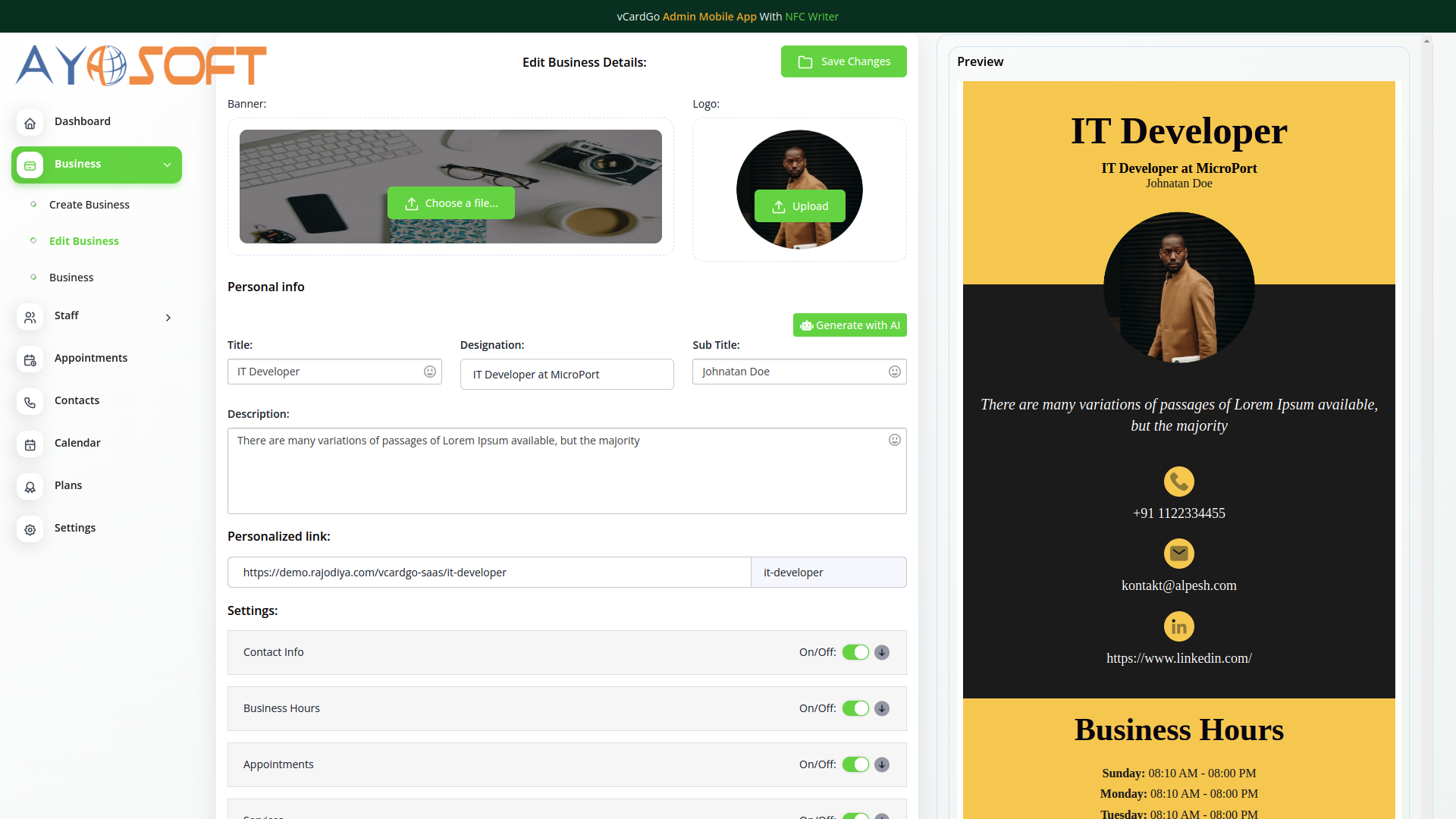Image resolution: width=1456 pixels, height=819 pixels.
Task: Click the Generate with AI button
Action: click(x=849, y=325)
